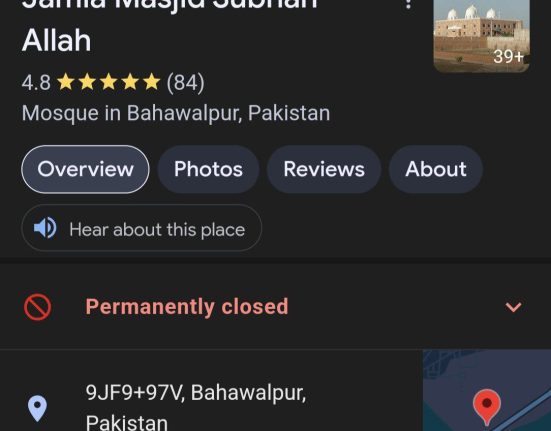Click the 9JF9+97V Bahawalpur address text
The height and width of the screenshot is (431, 551).
[x=196, y=407]
